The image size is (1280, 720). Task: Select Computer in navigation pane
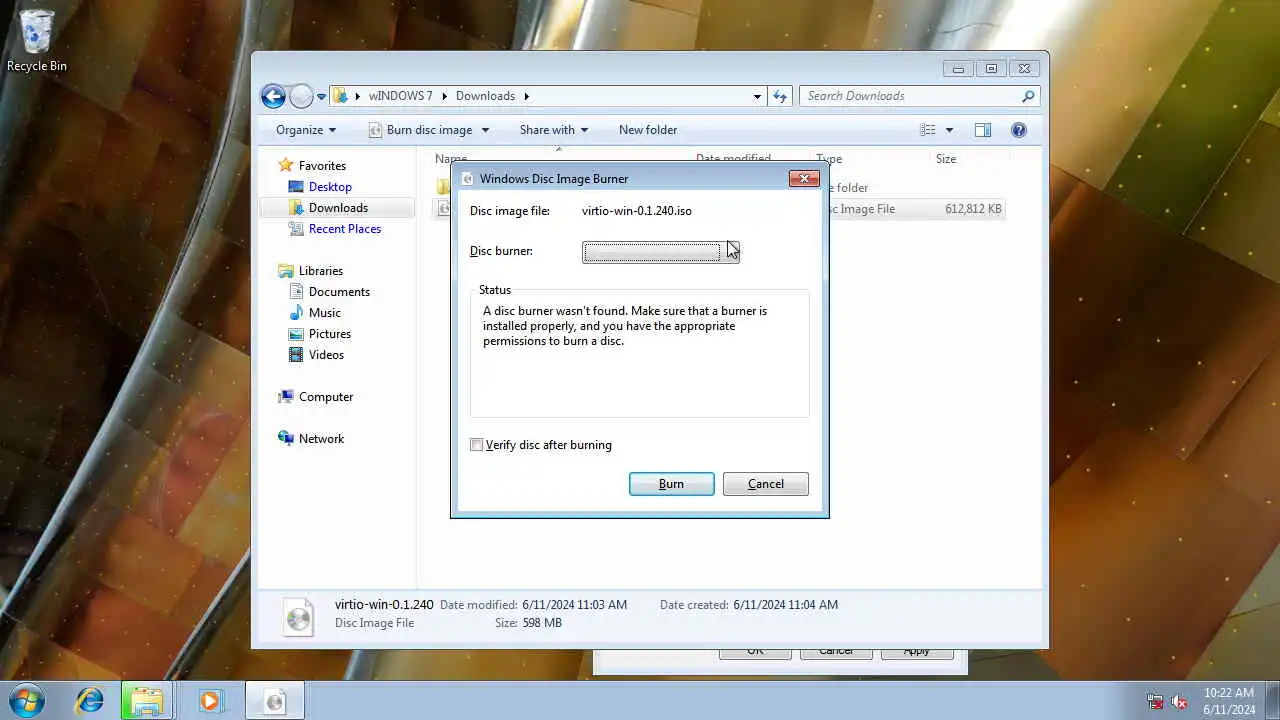(x=326, y=397)
